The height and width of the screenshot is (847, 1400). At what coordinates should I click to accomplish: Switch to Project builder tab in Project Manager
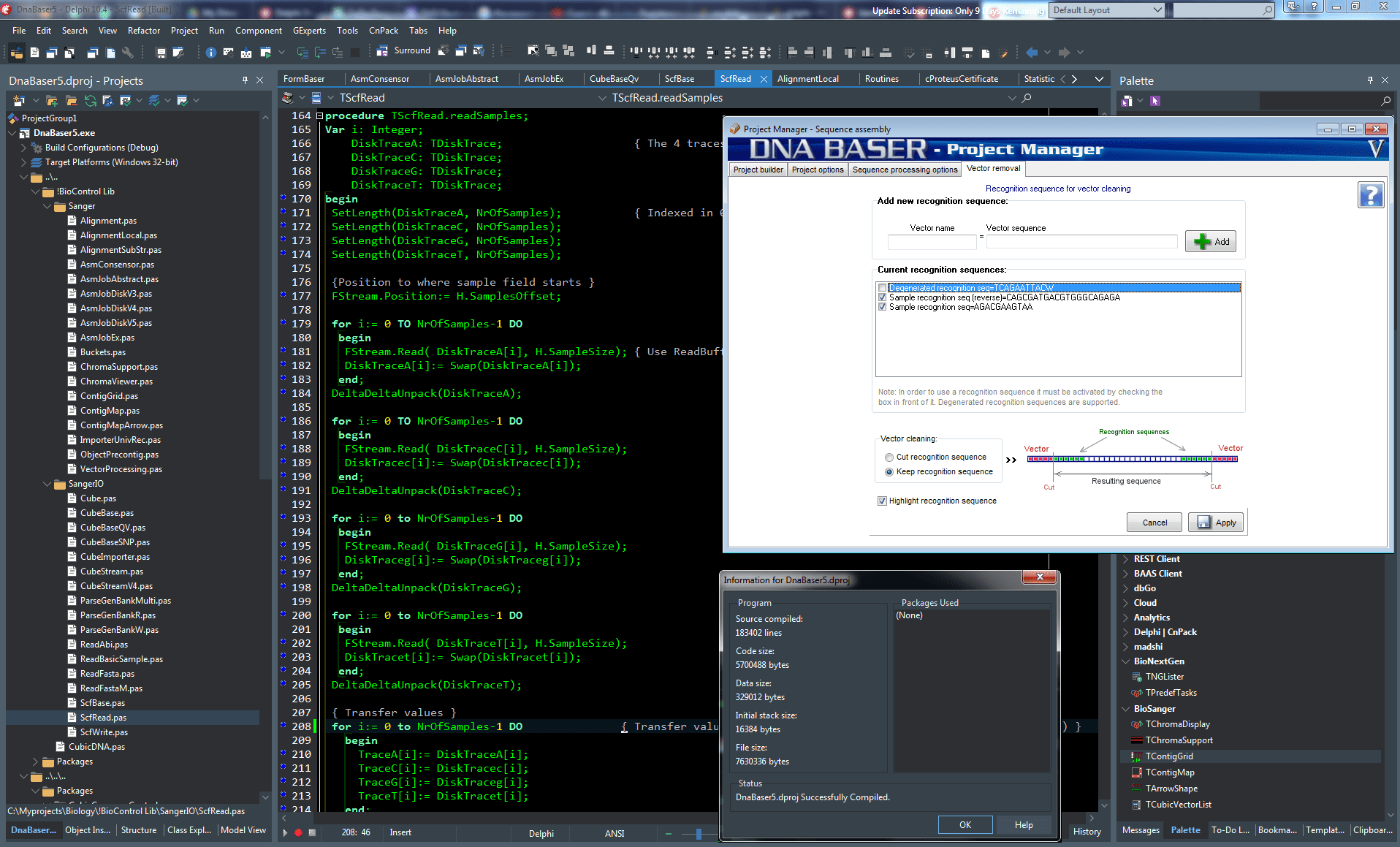pyautogui.click(x=758, y=170)
